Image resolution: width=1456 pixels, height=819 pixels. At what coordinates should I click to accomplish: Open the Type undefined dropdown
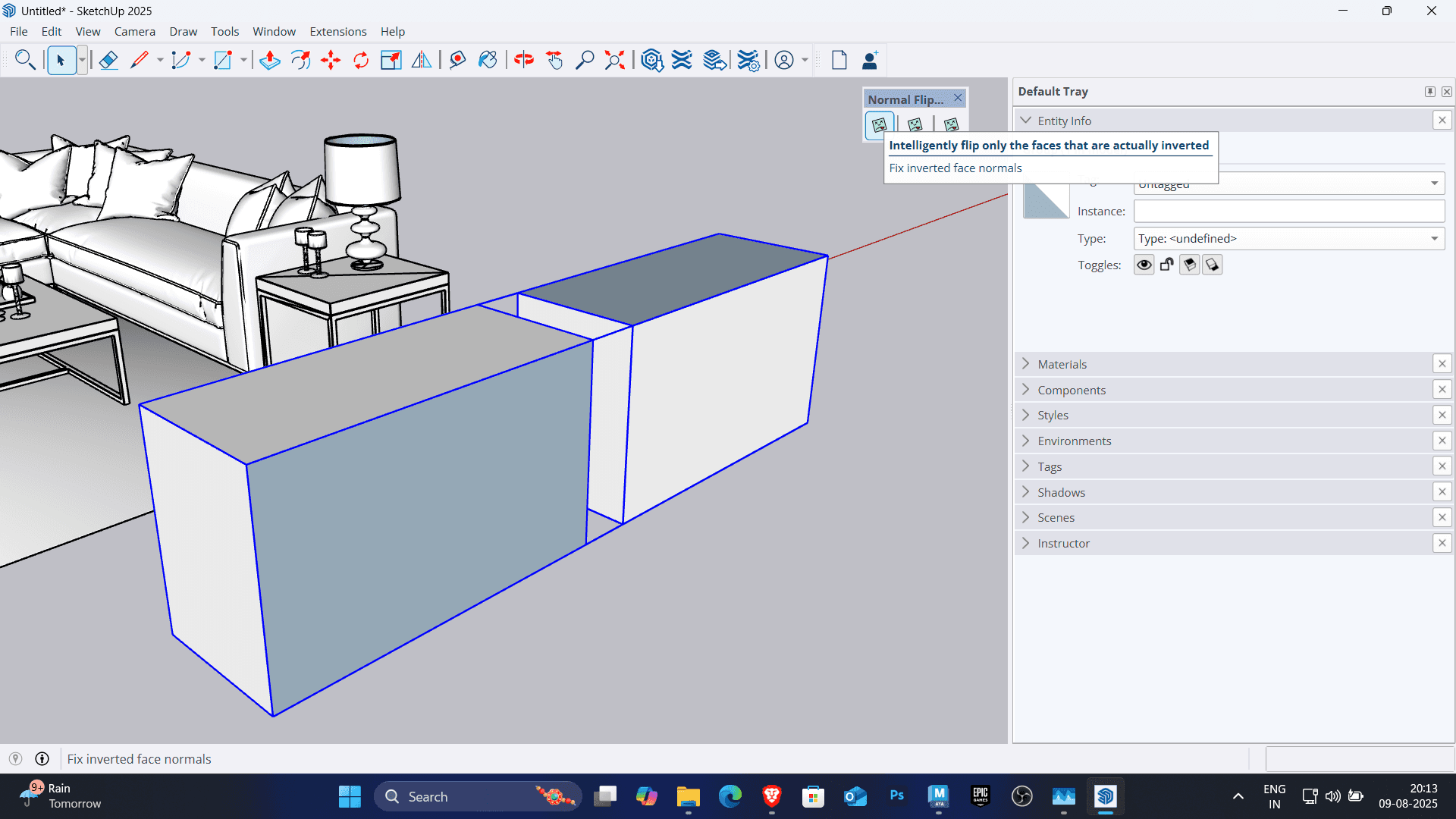pos(1288,238)
